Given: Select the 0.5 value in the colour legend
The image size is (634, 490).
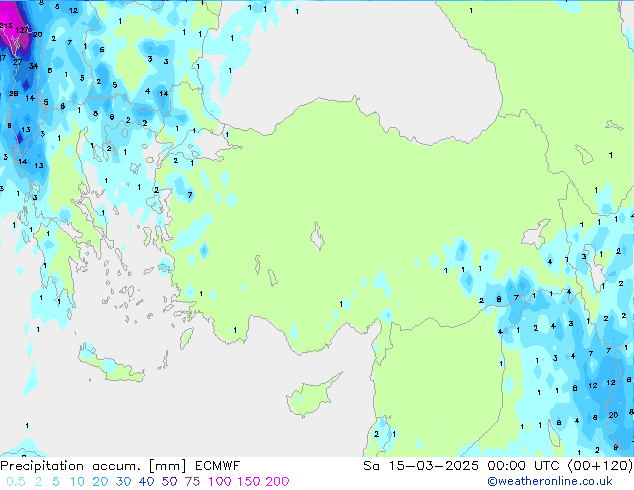Looking at the screenshot, I should (16, 482).
